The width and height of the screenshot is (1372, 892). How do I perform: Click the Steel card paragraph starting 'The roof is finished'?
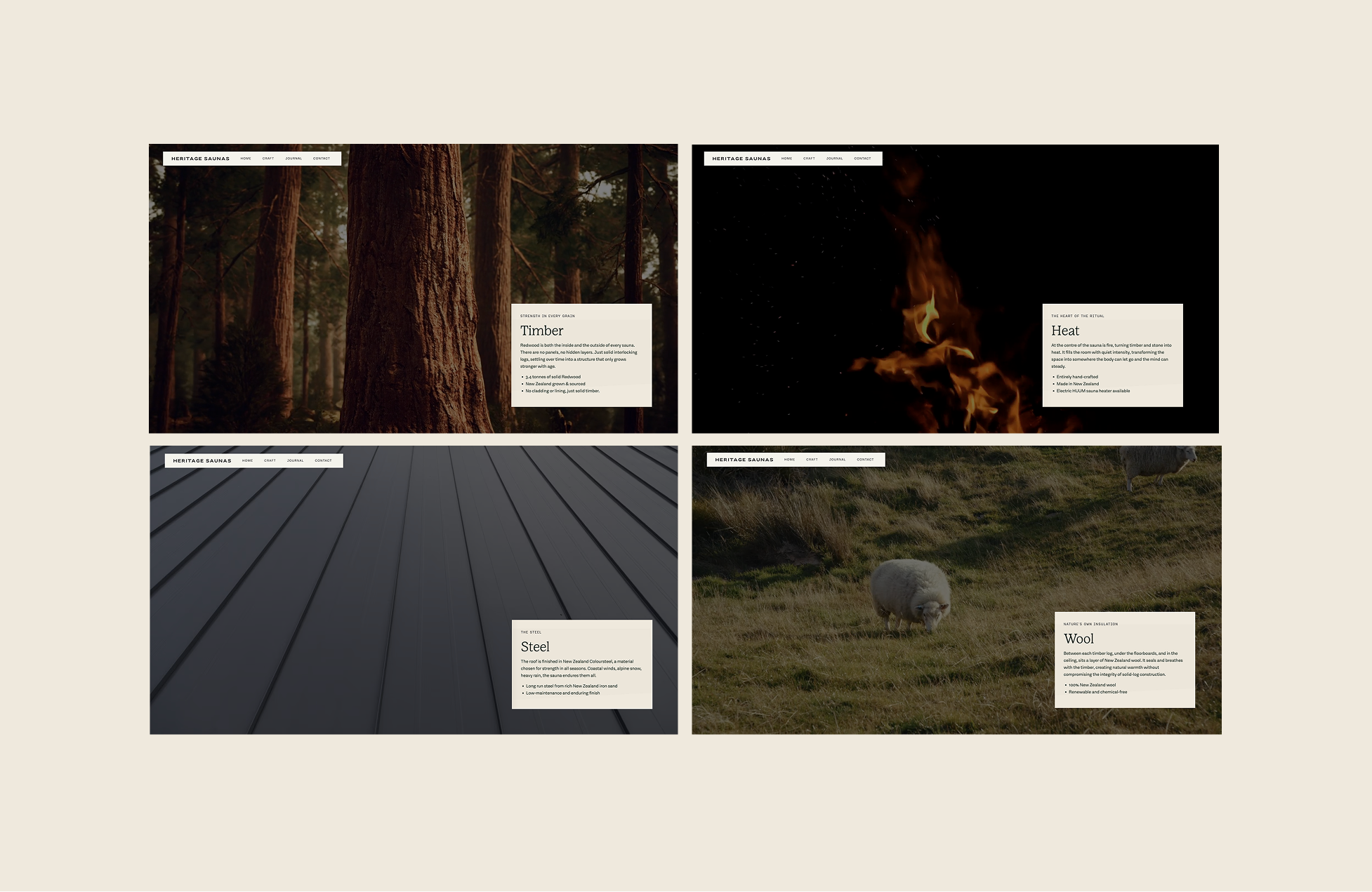(x=581, y=668)
